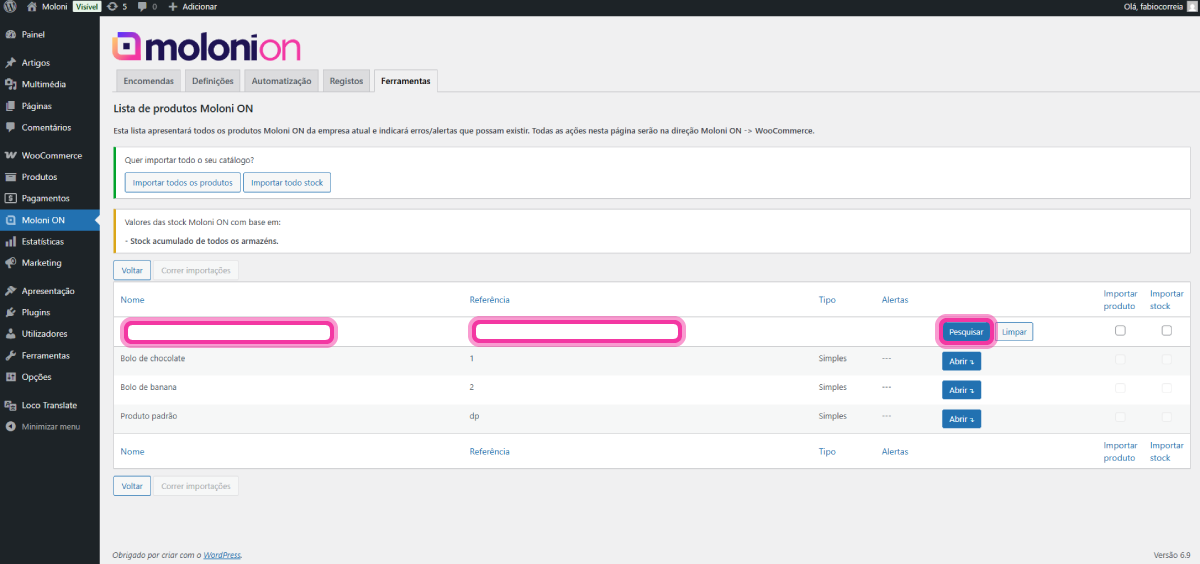Switch to the Automatização tab
1200x564 pixels.
tap(281, 81)
